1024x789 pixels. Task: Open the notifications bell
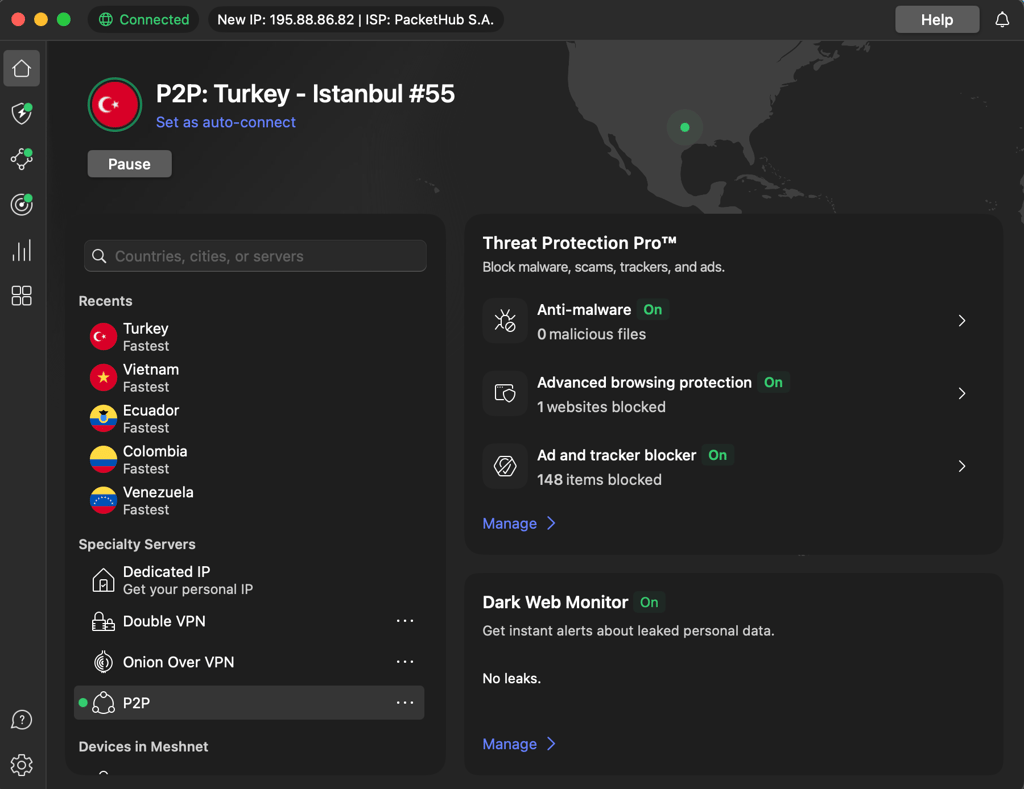[1002, 20]
